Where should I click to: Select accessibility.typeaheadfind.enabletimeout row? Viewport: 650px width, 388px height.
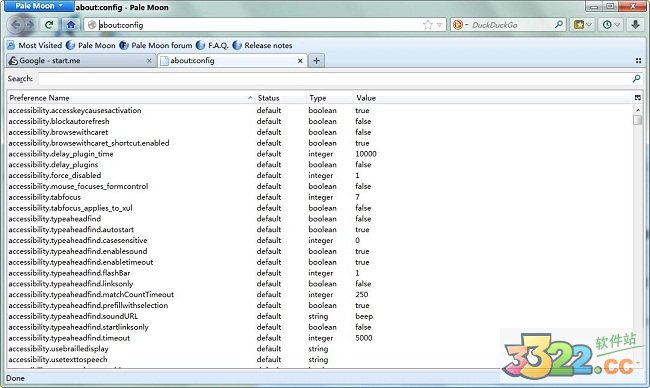pyautogui.click(x=320, y=262)
